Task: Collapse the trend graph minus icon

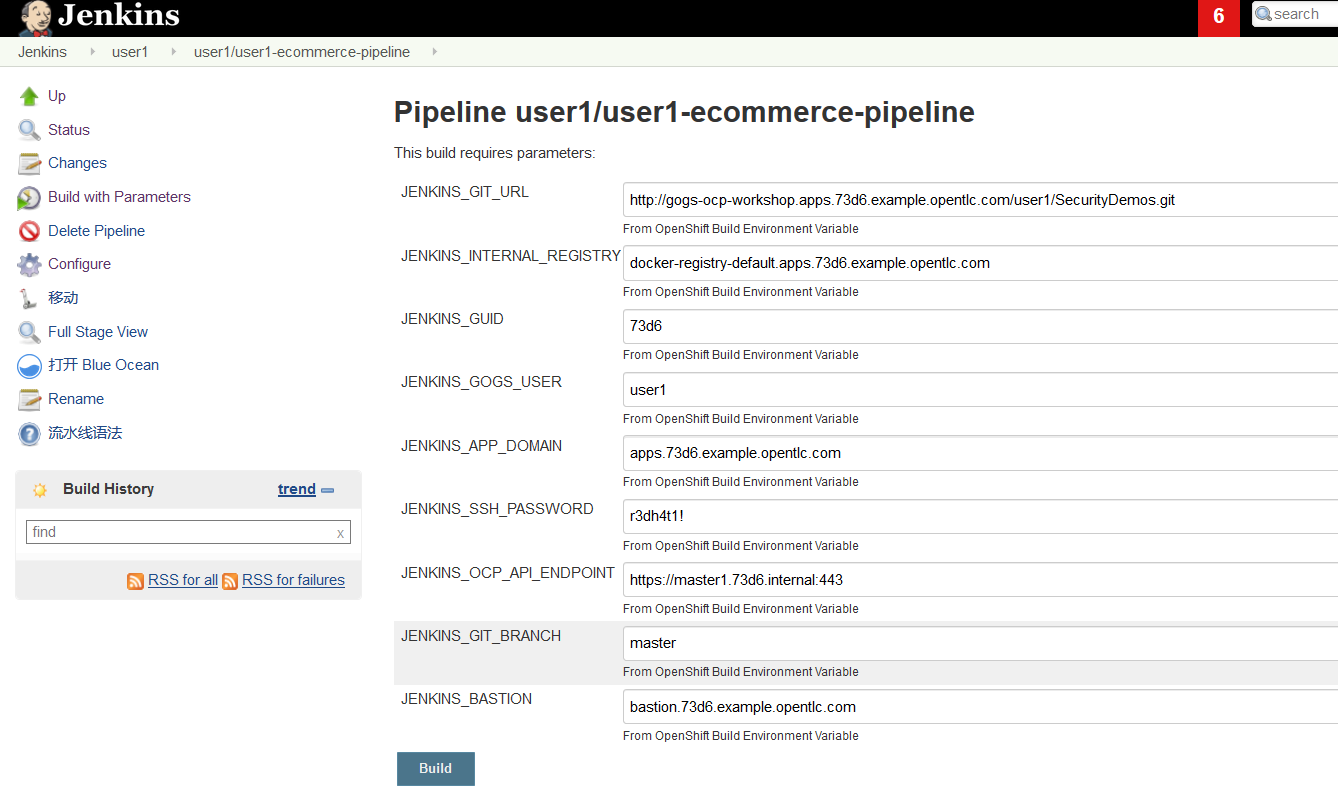Action: click(327, 490)
